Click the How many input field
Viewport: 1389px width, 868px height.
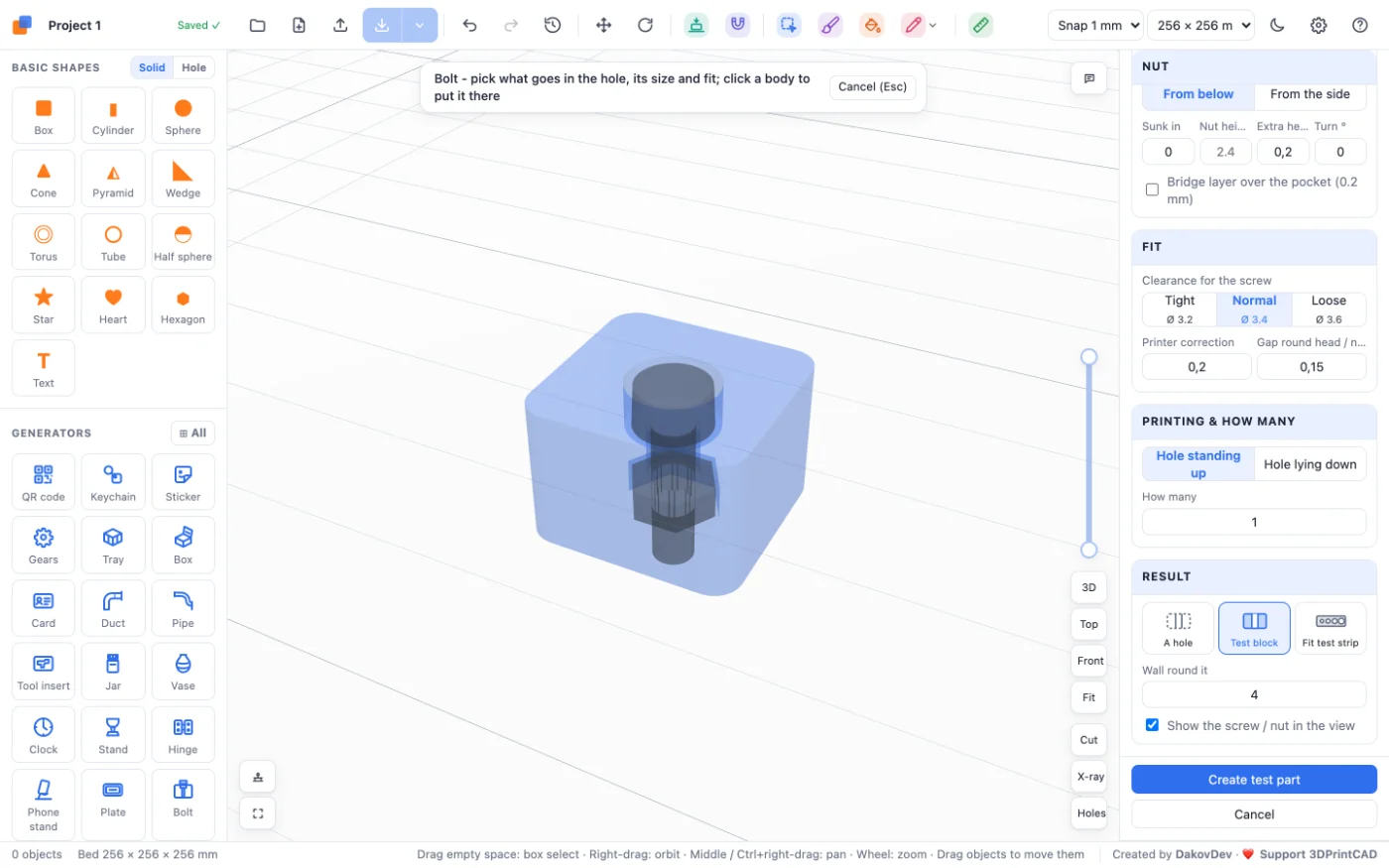coord(1254,522)
